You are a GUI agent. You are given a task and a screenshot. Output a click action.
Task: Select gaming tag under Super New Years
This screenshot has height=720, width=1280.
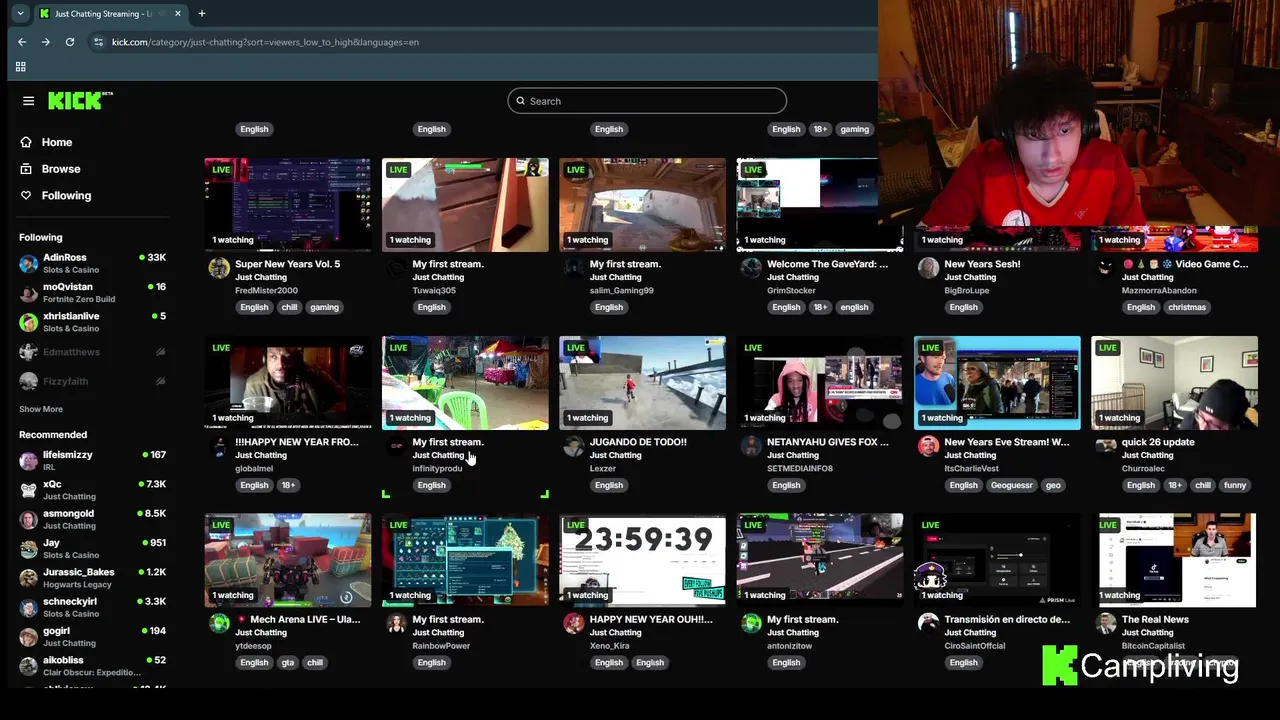pyautogui.click(x=324, y=307)
